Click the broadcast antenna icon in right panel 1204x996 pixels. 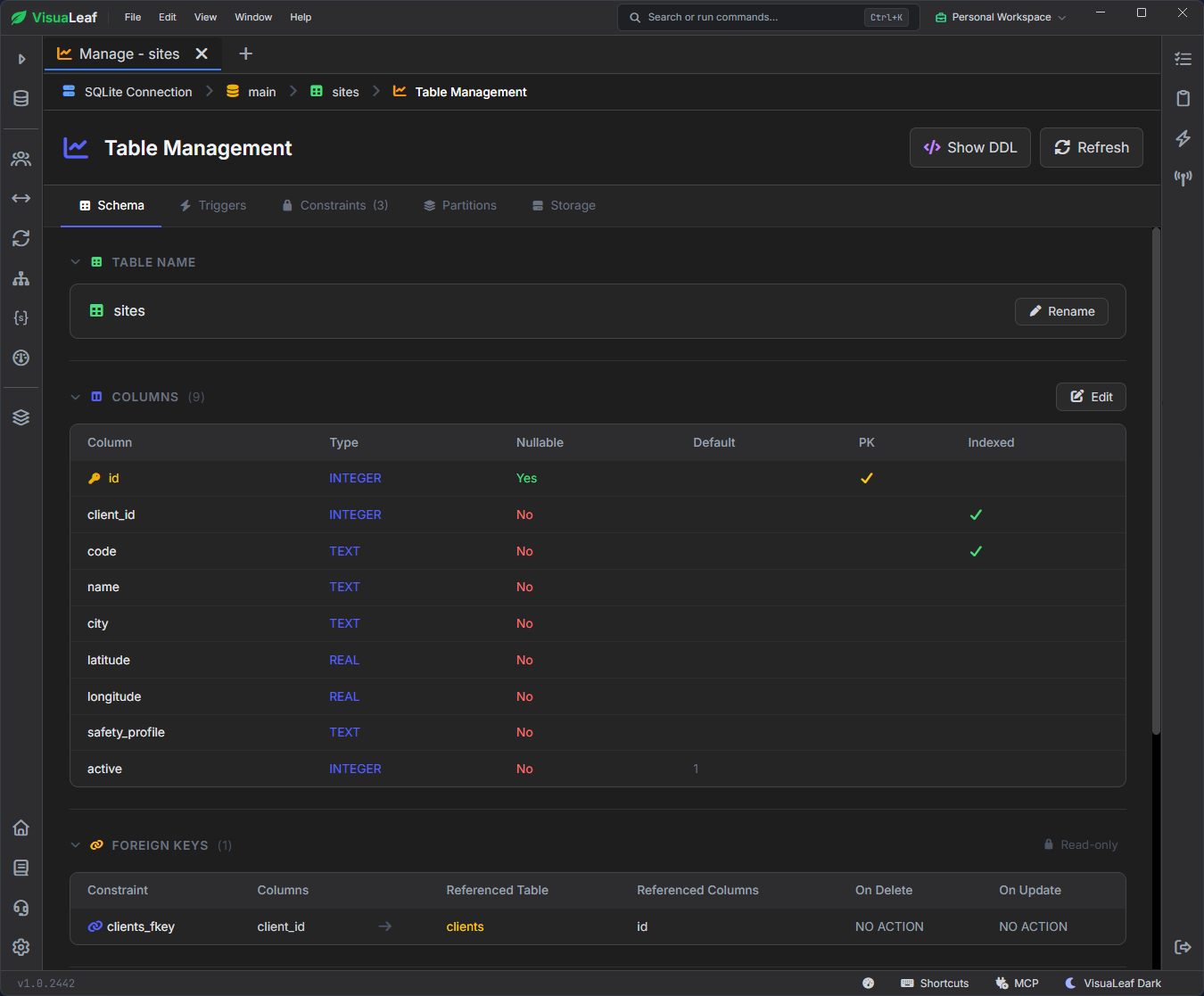(1183, 177)
